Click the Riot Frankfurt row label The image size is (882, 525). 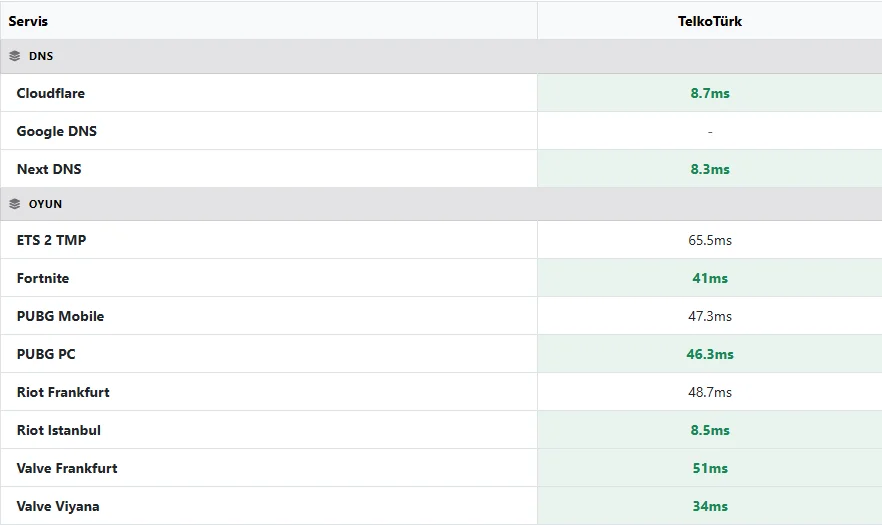[x=63, y=392]
